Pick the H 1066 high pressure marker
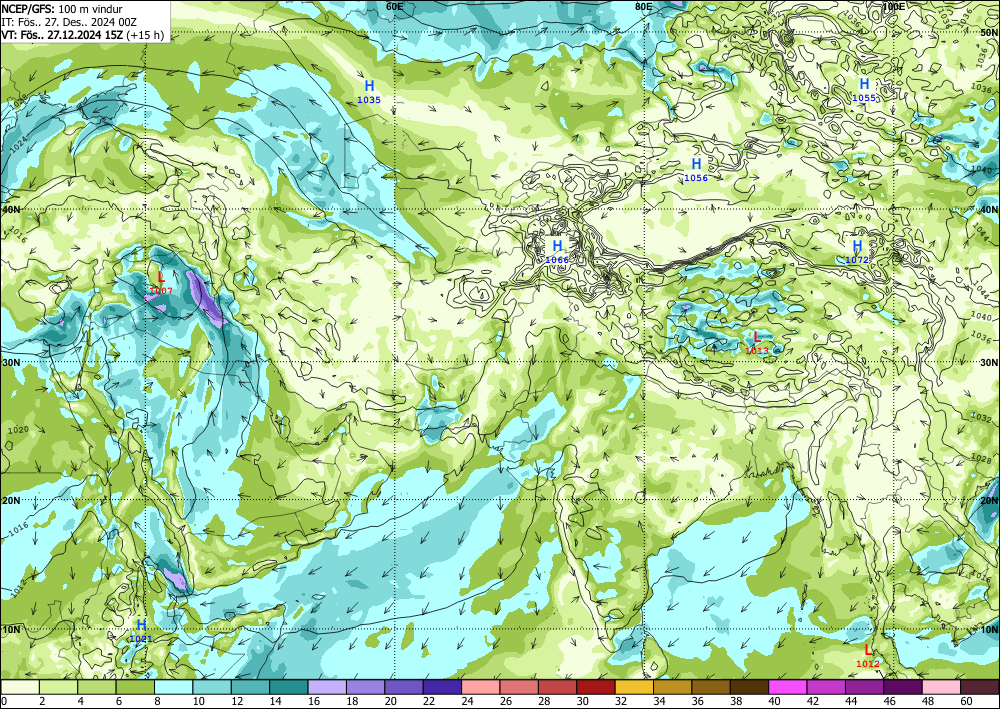1000x709 pixels. click(557, 251)
